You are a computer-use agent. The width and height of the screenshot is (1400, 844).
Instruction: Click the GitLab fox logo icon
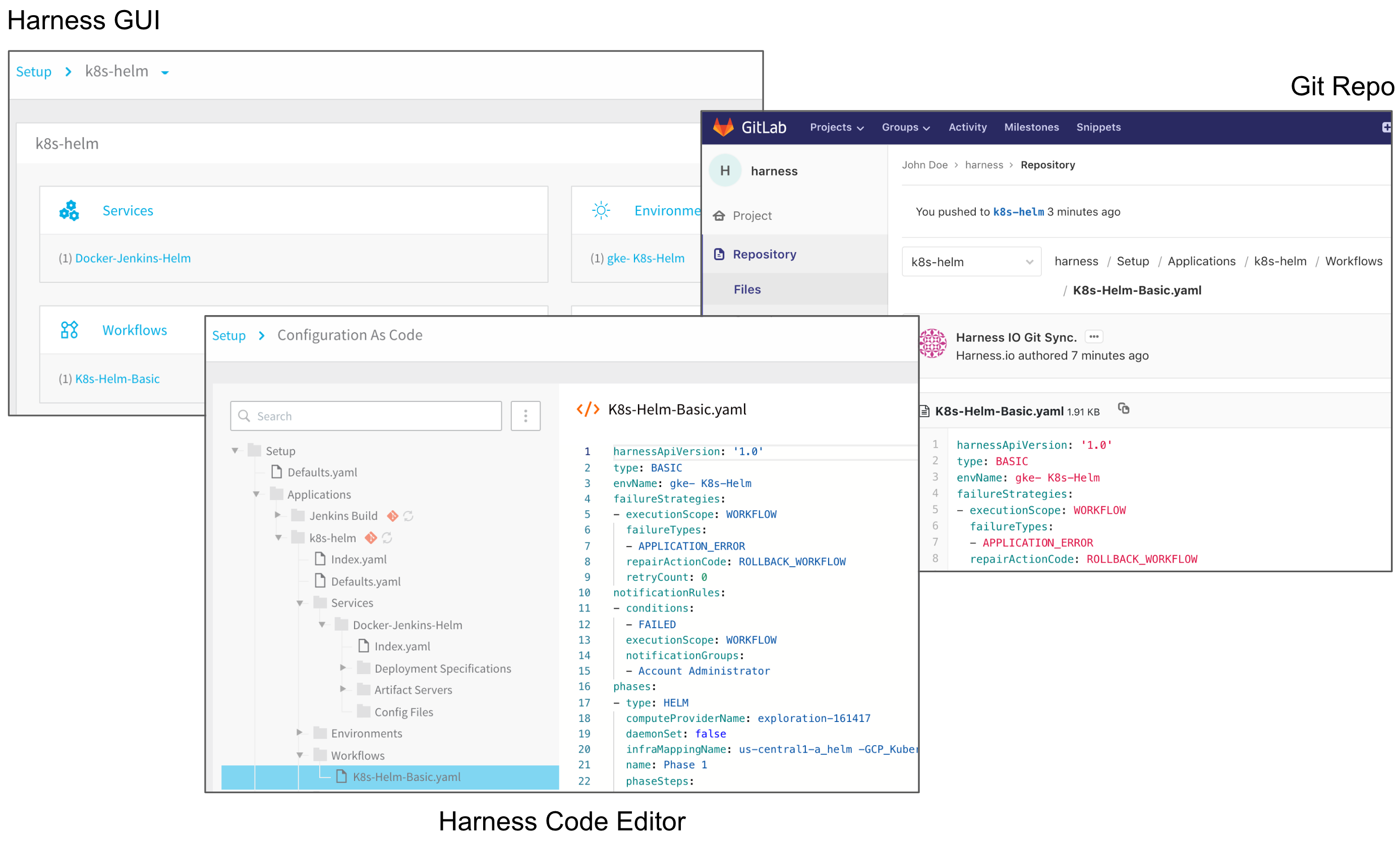(723, 127)
